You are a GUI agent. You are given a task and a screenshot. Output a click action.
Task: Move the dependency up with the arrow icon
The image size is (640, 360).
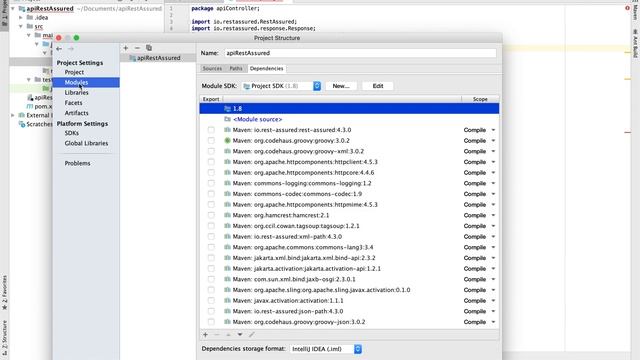point(228,335)
